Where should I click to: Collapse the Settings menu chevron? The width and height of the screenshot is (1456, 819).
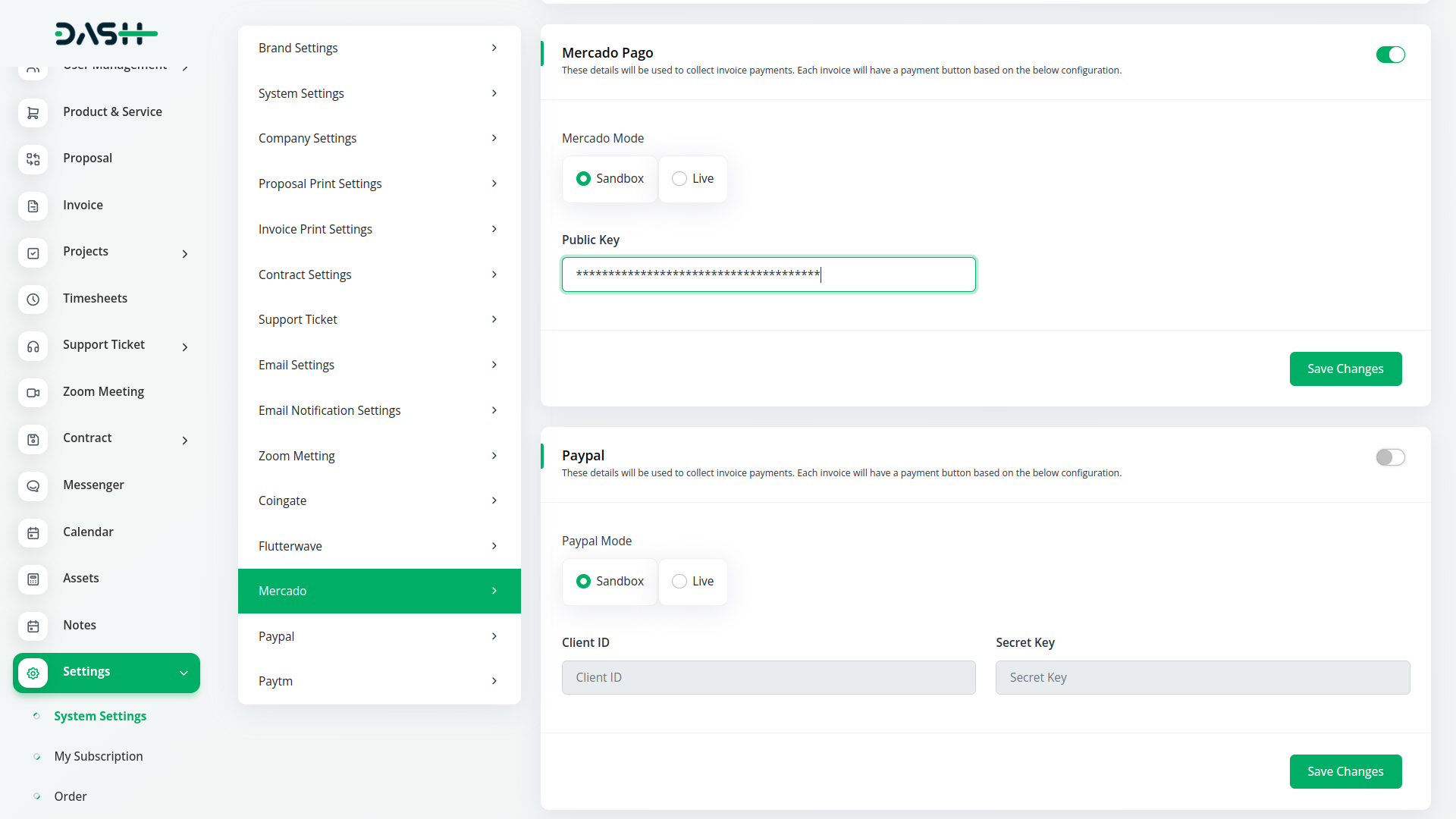pyautogui.click(x=184, y=673)
